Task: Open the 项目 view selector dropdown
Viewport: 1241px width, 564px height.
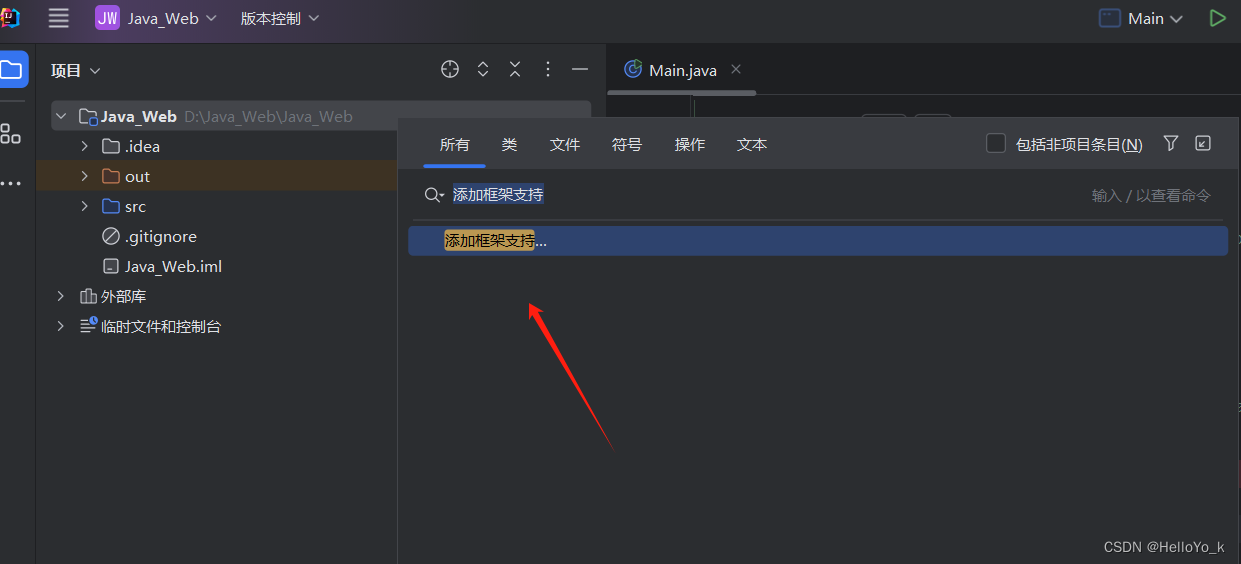Action: tap(76, 70)
